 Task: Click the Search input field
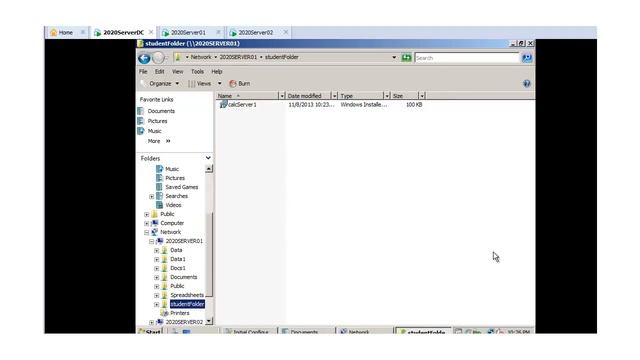pyautogui.click(x=467, y=58)
